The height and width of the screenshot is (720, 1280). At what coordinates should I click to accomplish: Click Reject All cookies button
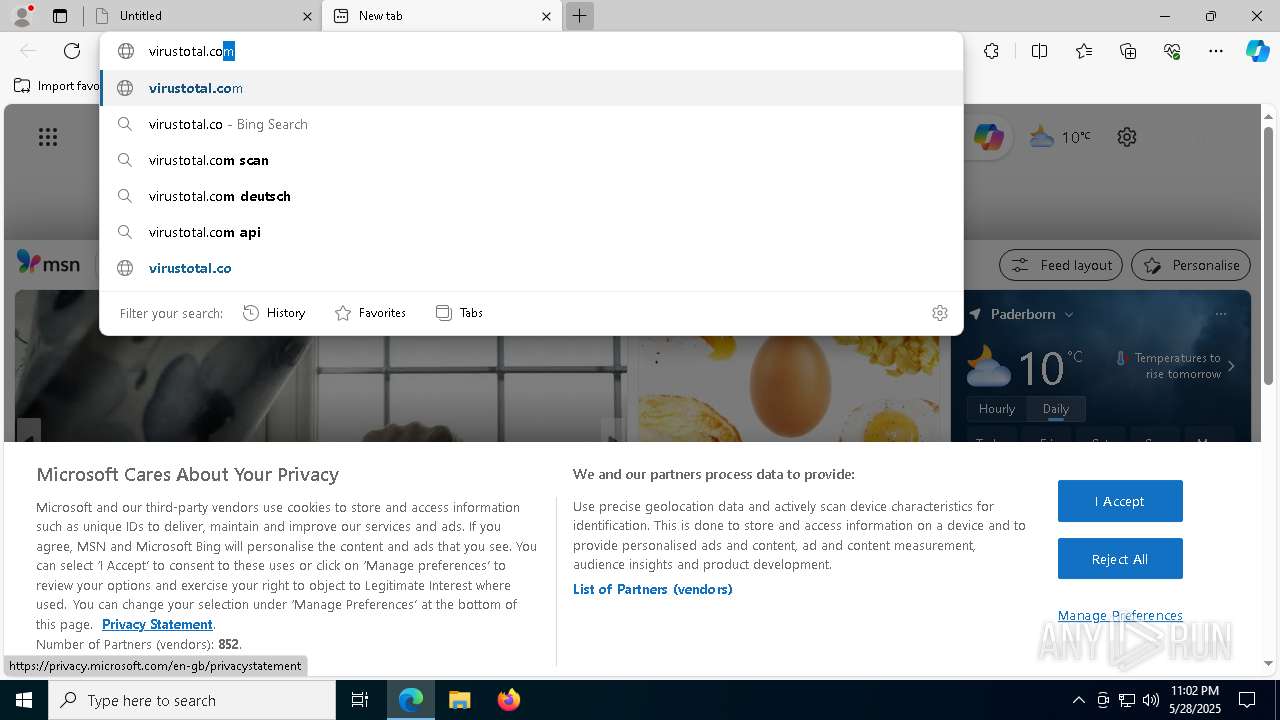tap(1120, 559)
